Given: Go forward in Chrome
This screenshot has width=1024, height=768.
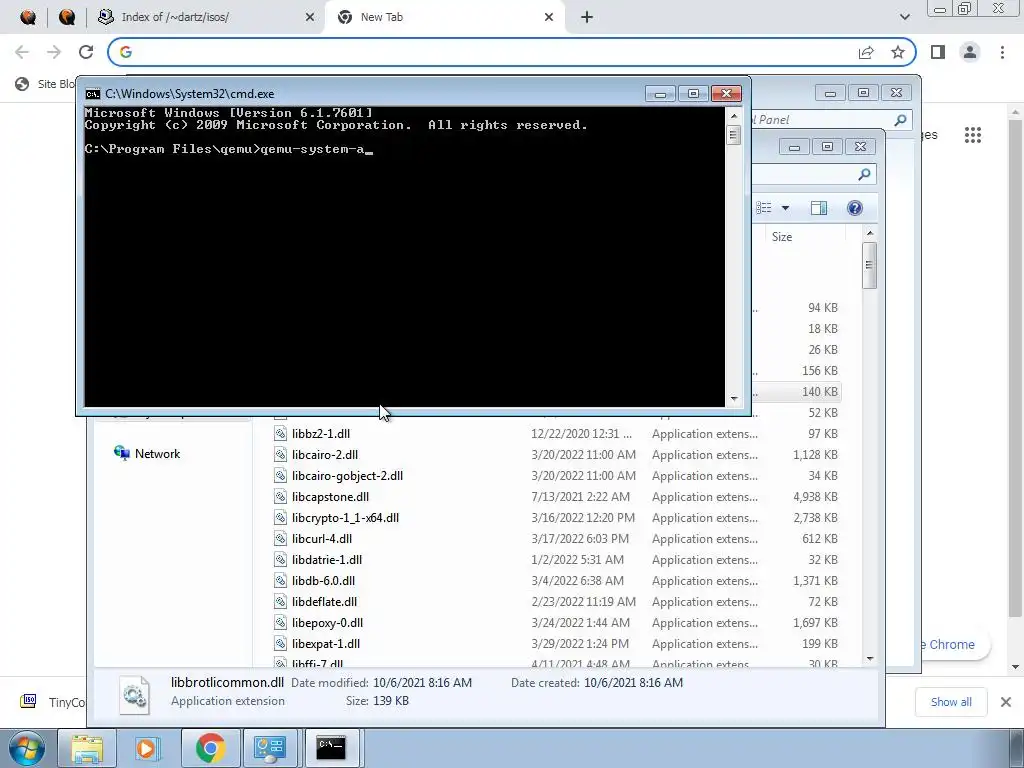Looking at the screenshot, I should [54, 52].
